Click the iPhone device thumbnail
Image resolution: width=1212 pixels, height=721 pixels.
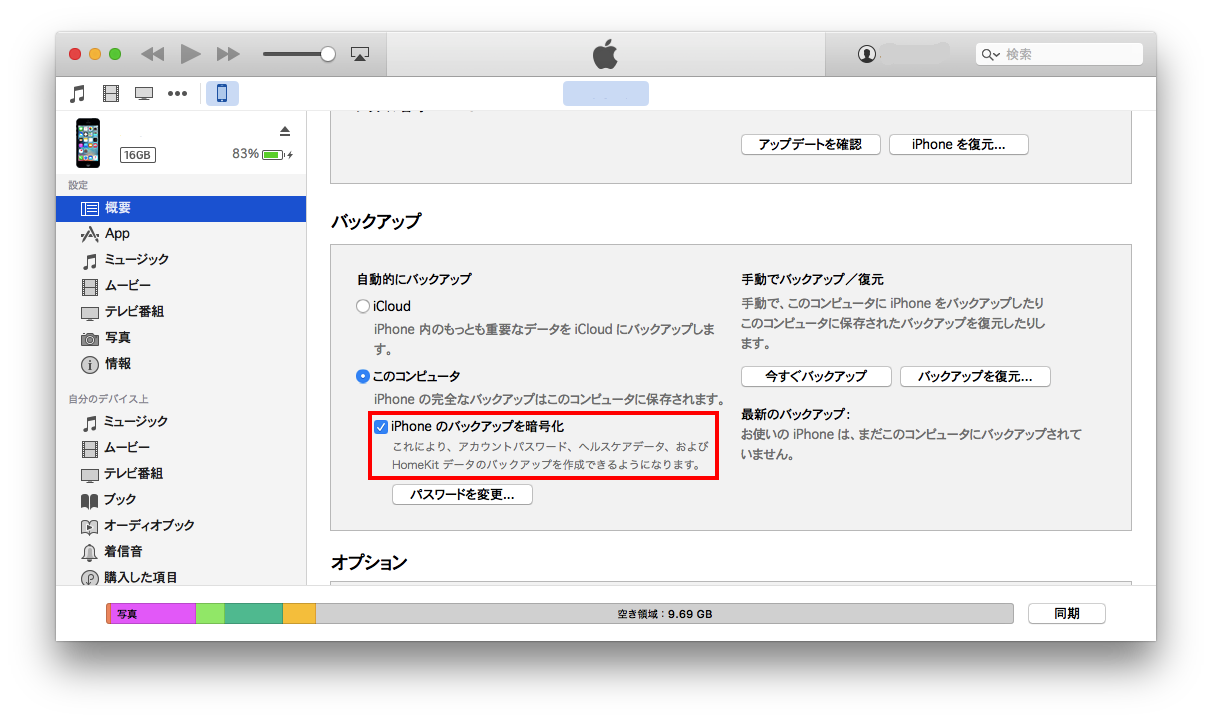88,142
